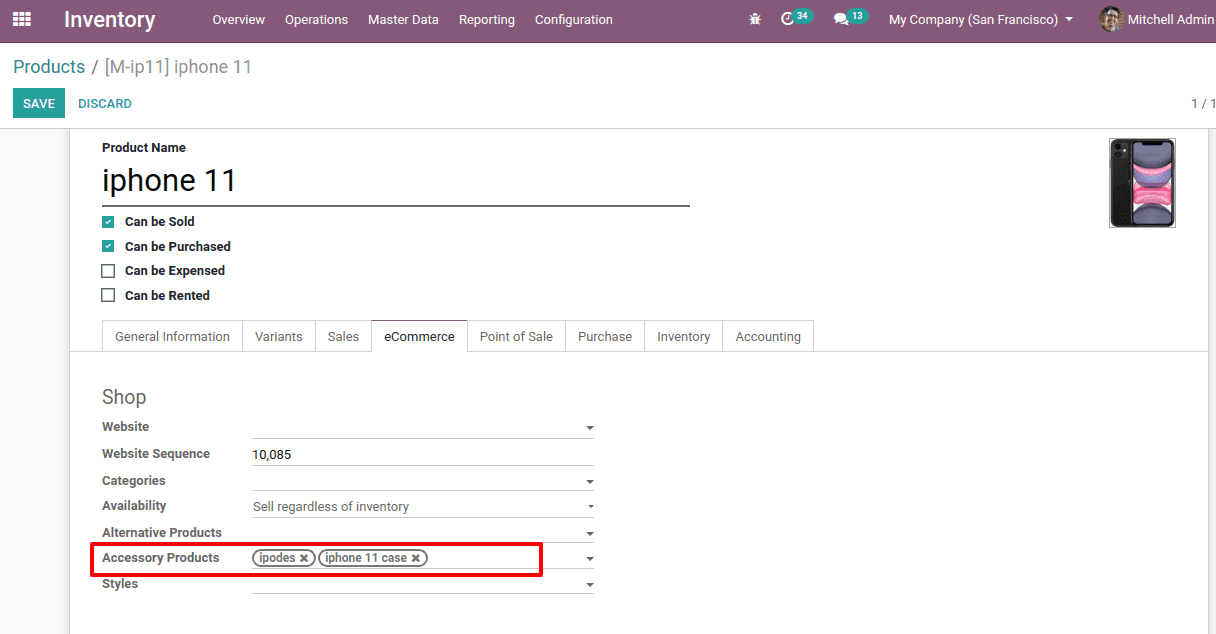
Task: Enable the Can be Expensed checkbox
Action: click(x=108, y=271)
